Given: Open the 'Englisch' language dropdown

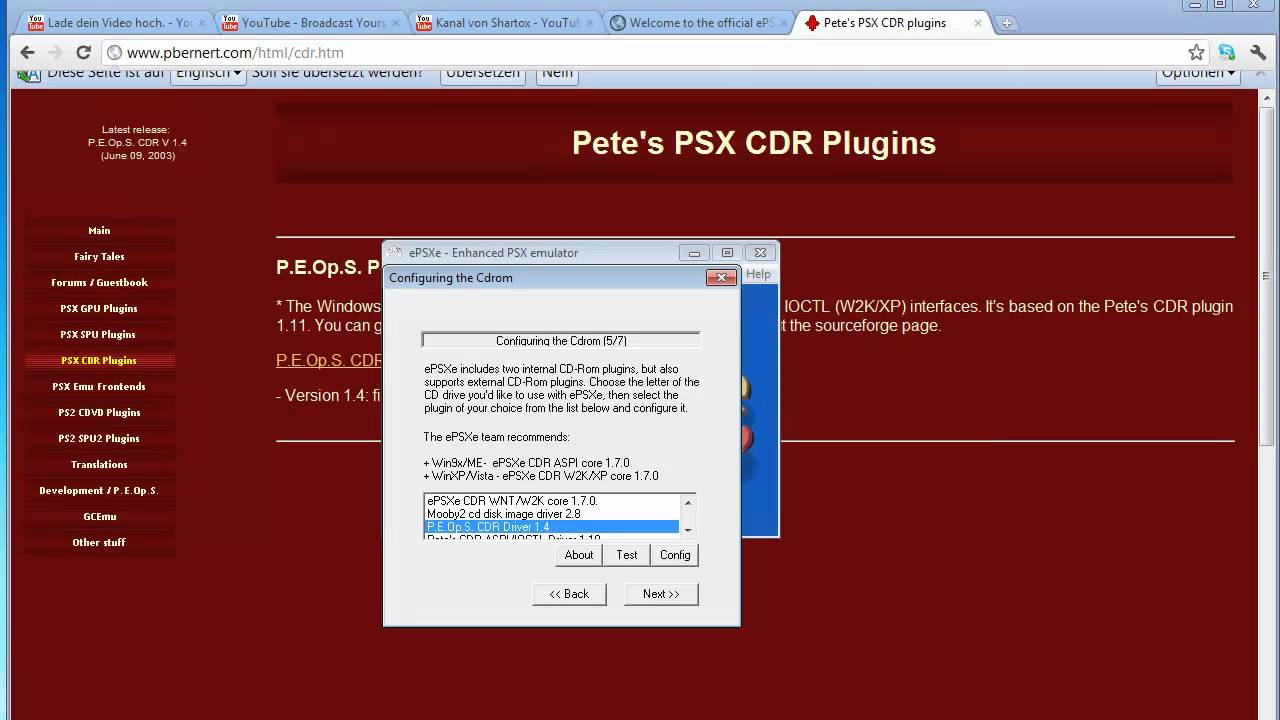Looking at the screenshot, I should coord(208,73).
